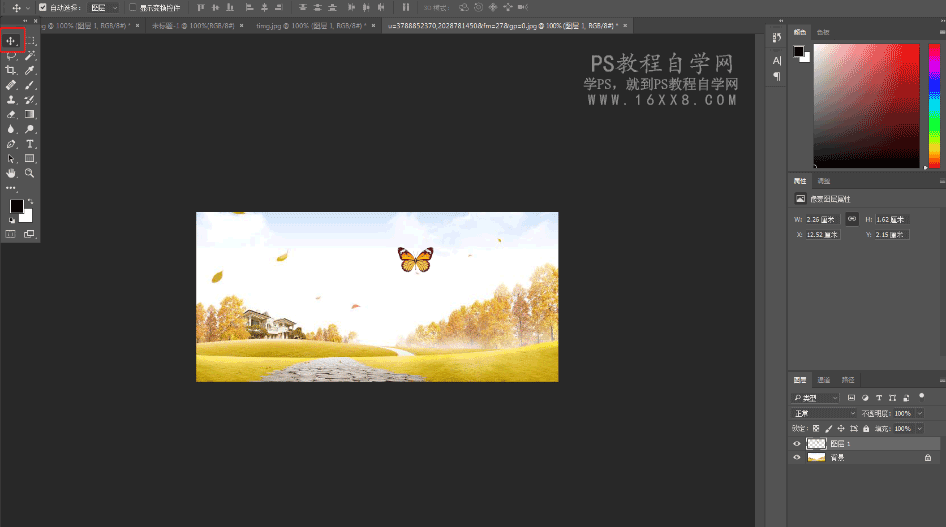Select the Crop tool
This screenshot has width=946, height=527.
tap(11, 70)
